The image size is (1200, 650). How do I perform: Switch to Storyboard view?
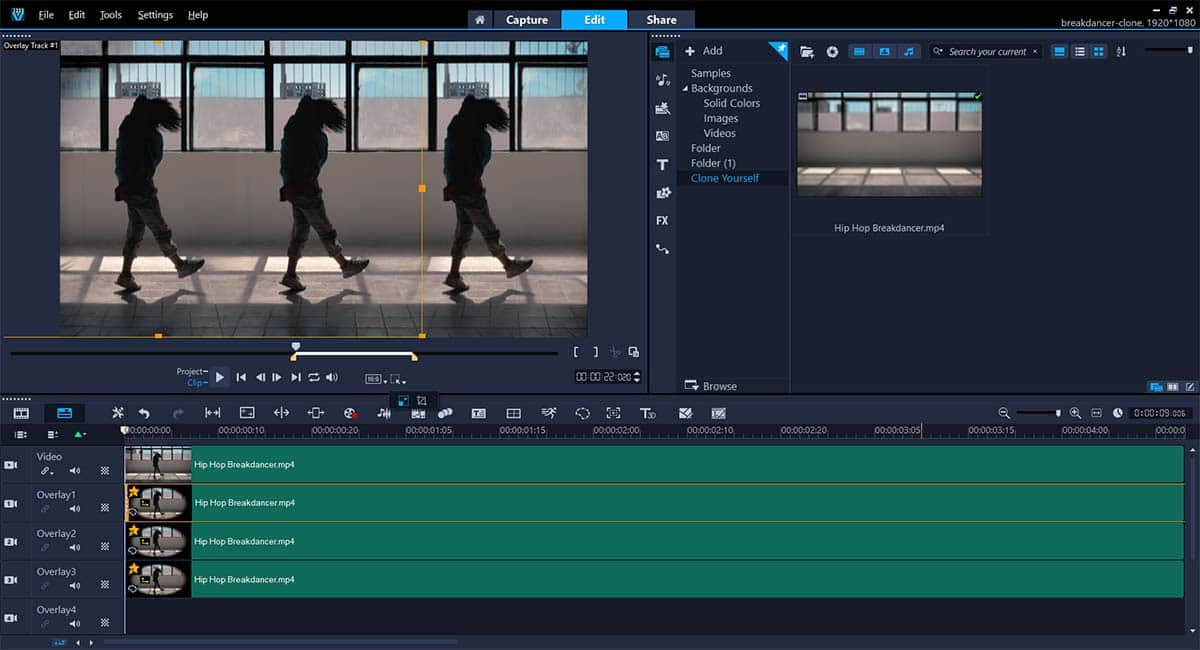tap(21, 413)
